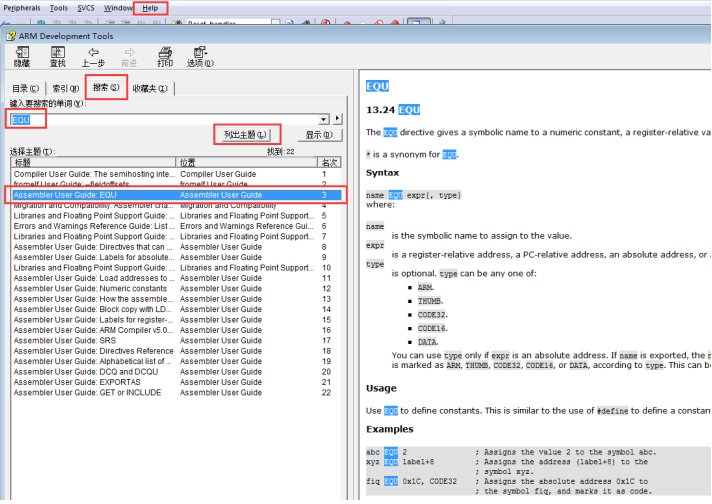712x504 pixels.
Task: Switch to the 搜索 (Search) tab
Action: click(x=106, y=87)
